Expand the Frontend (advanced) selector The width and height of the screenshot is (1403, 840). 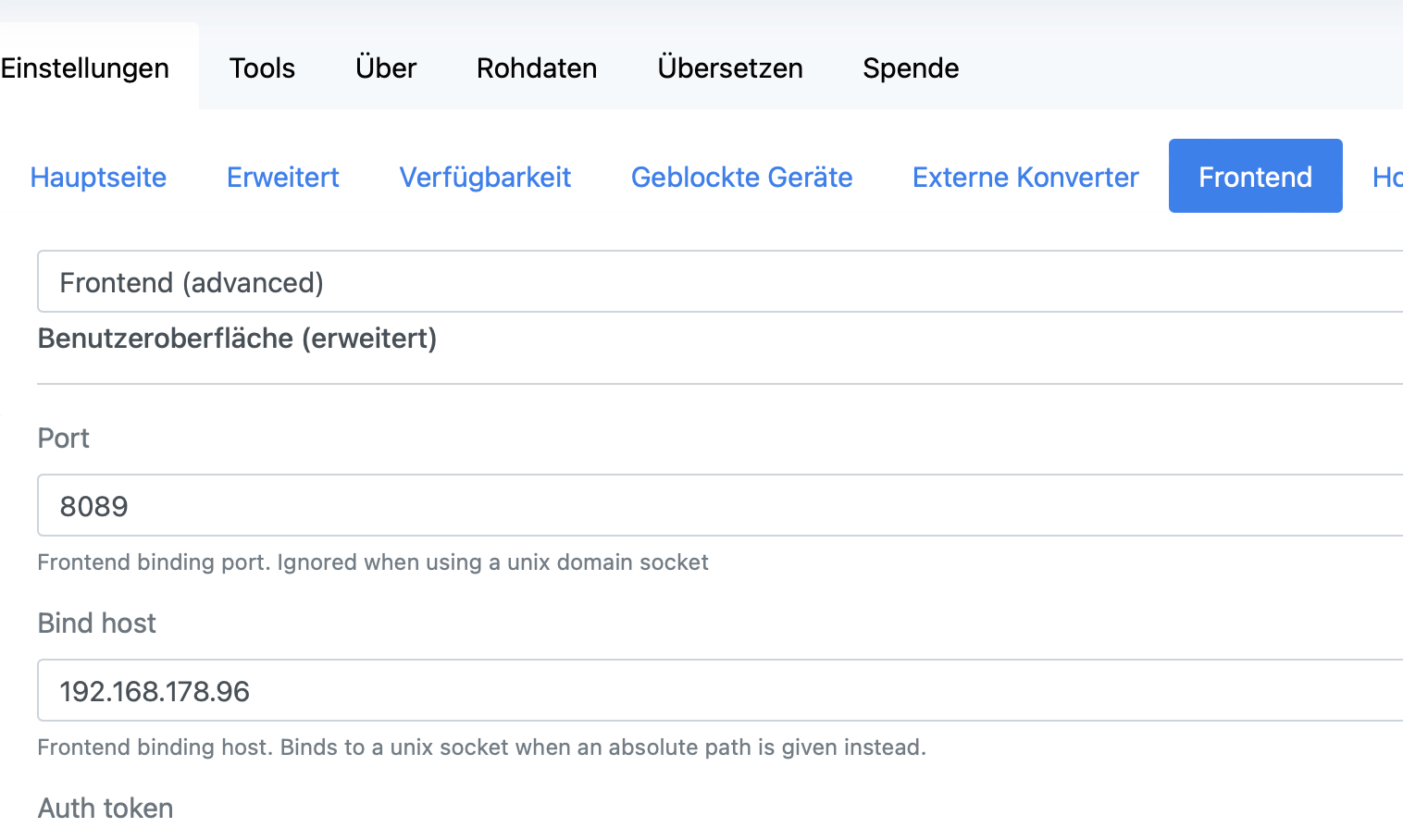(x=720, y=282)
